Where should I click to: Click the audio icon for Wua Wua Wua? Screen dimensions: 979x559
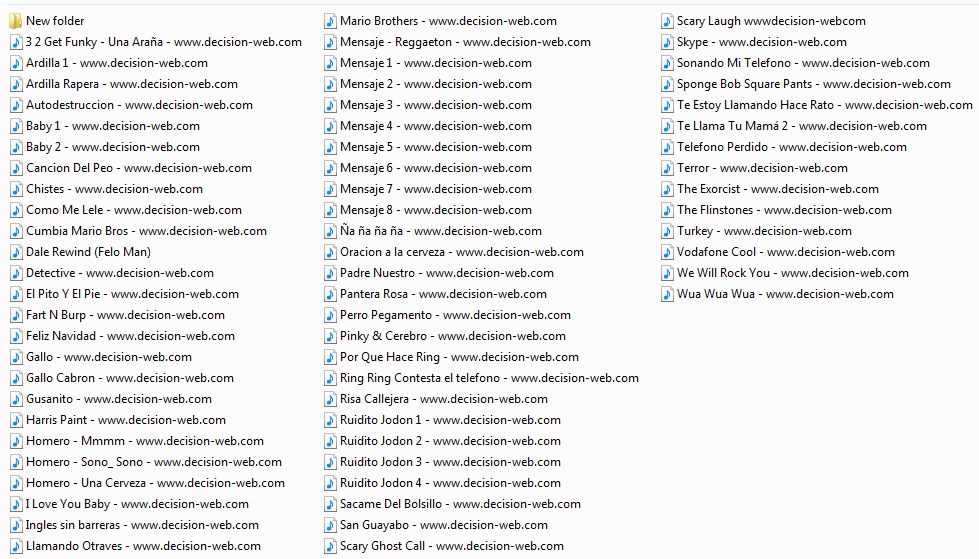(667, 294)
